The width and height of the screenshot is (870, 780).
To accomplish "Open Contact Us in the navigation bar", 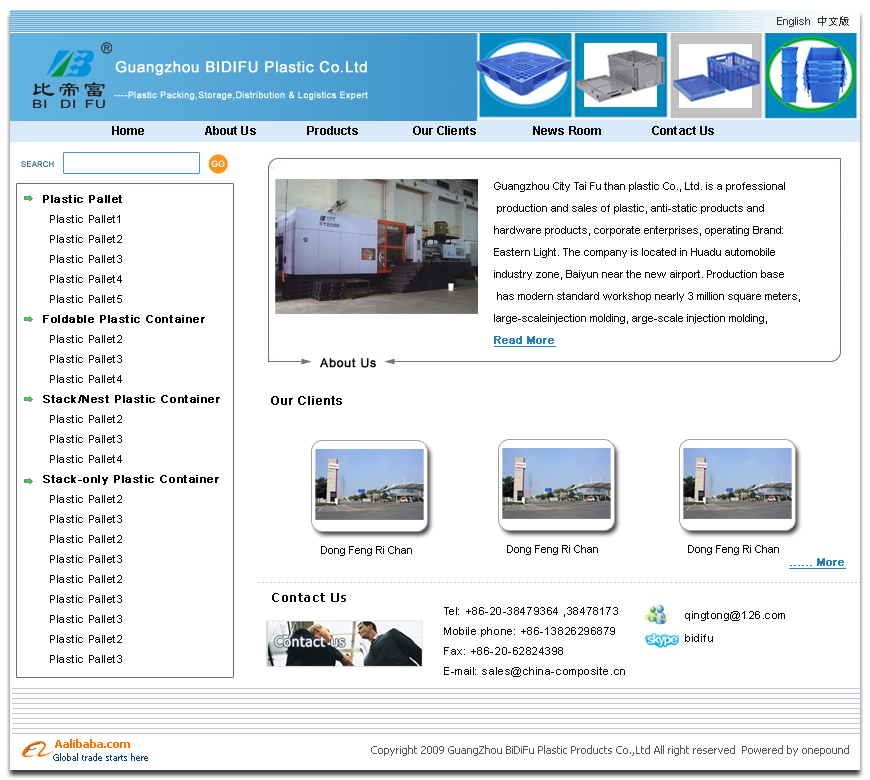I will 682,131.
